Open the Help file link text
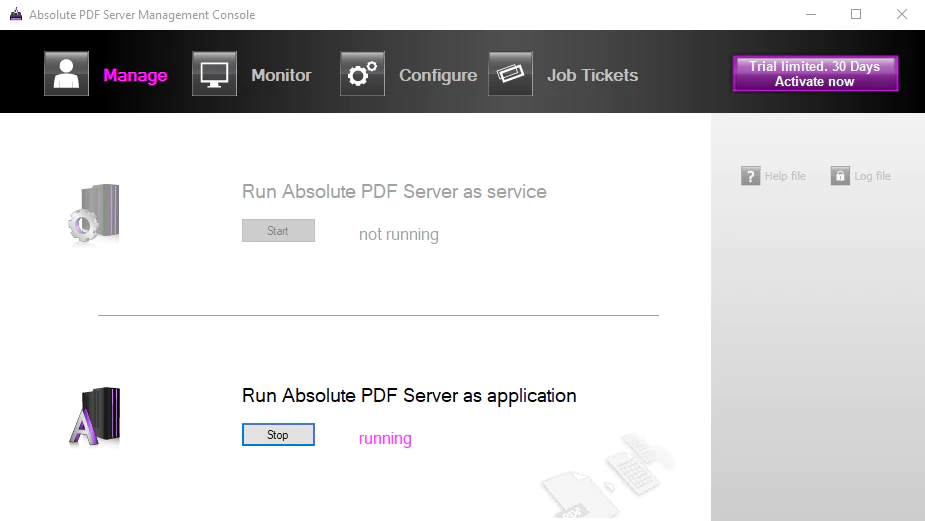 (785, 176)
